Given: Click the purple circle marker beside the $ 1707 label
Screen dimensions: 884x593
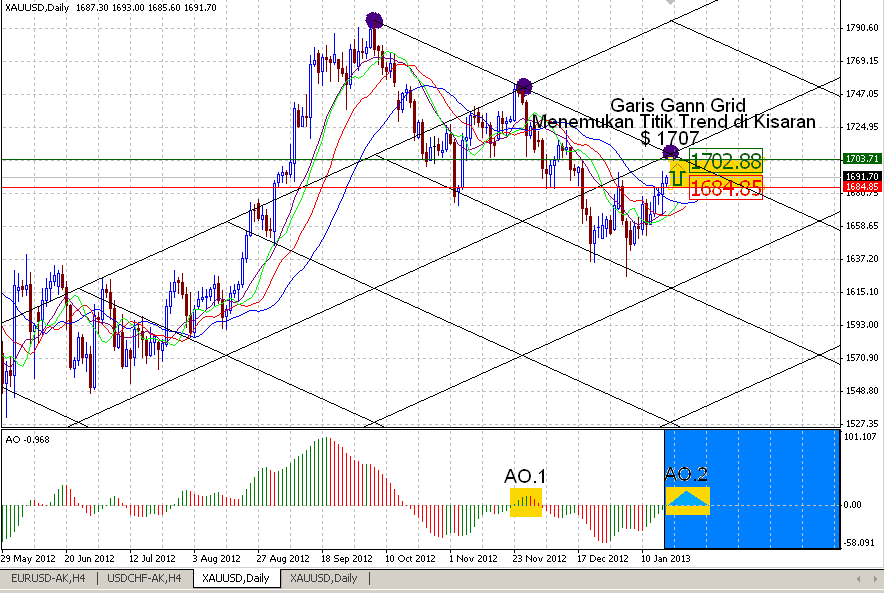Looking at the screenshot, I should [670, 153].
